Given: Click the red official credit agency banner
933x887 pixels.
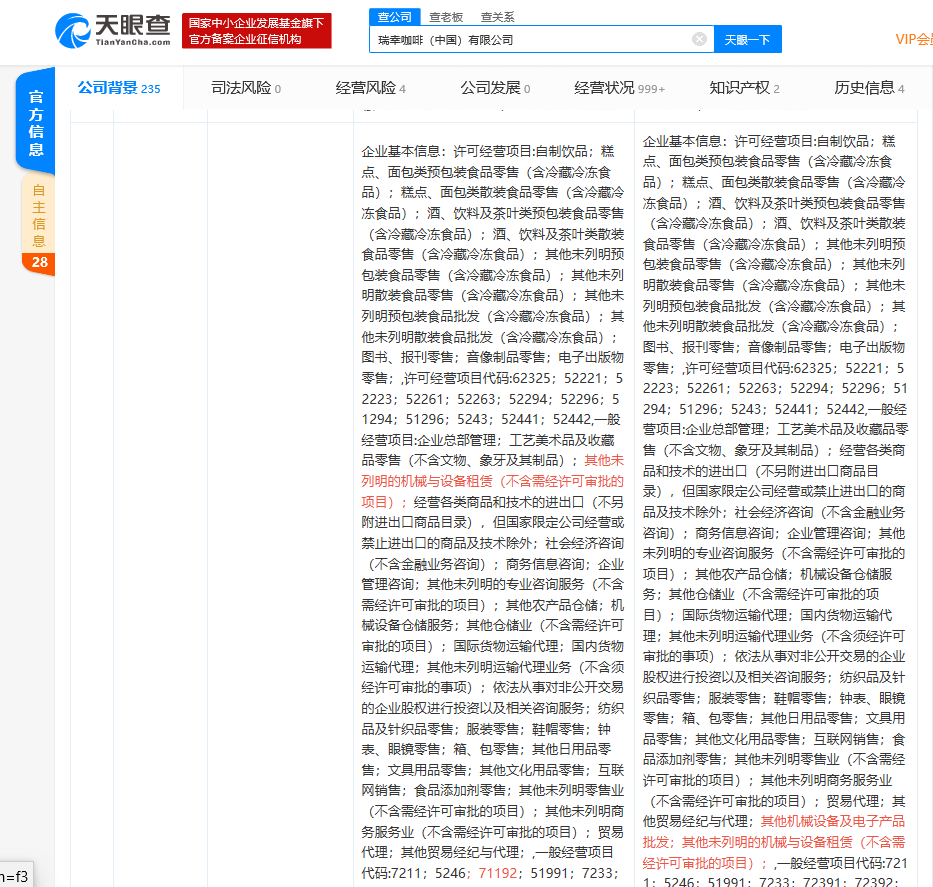Looking at the screenshot, I should point(258,31).
